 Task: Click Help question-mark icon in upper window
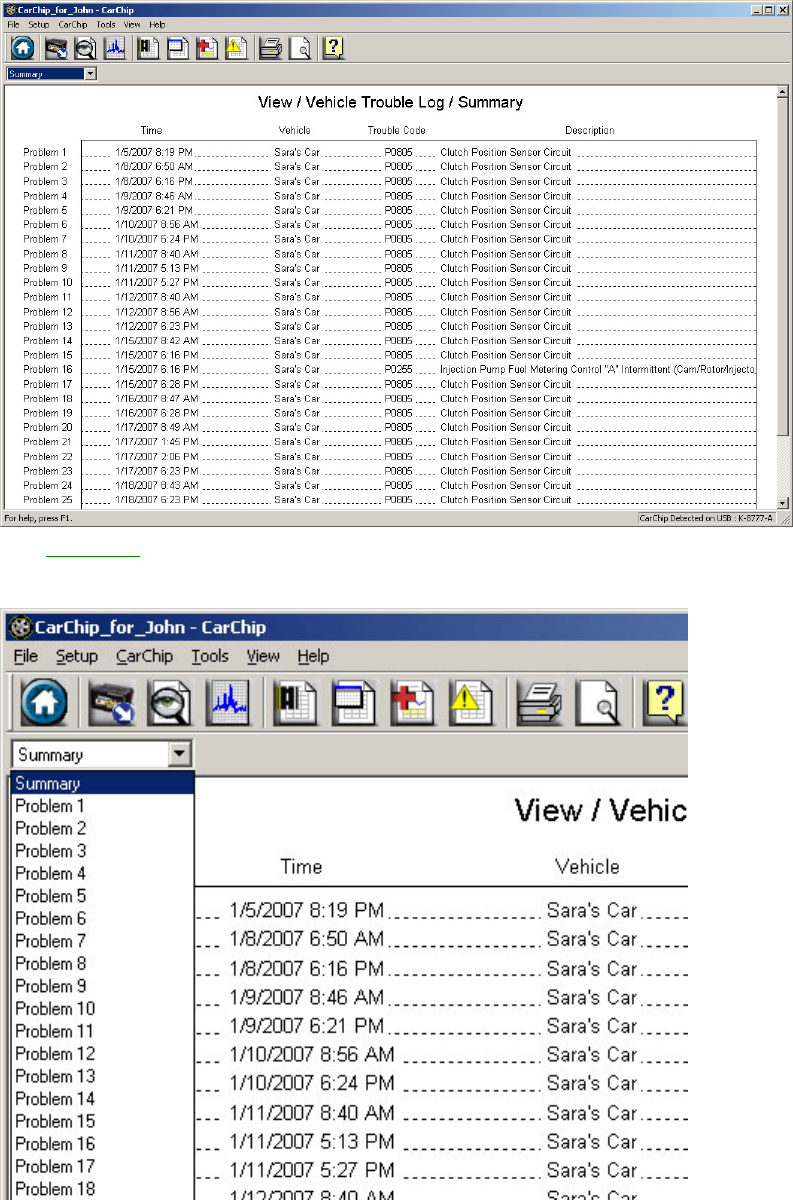[x=333, y=47]
